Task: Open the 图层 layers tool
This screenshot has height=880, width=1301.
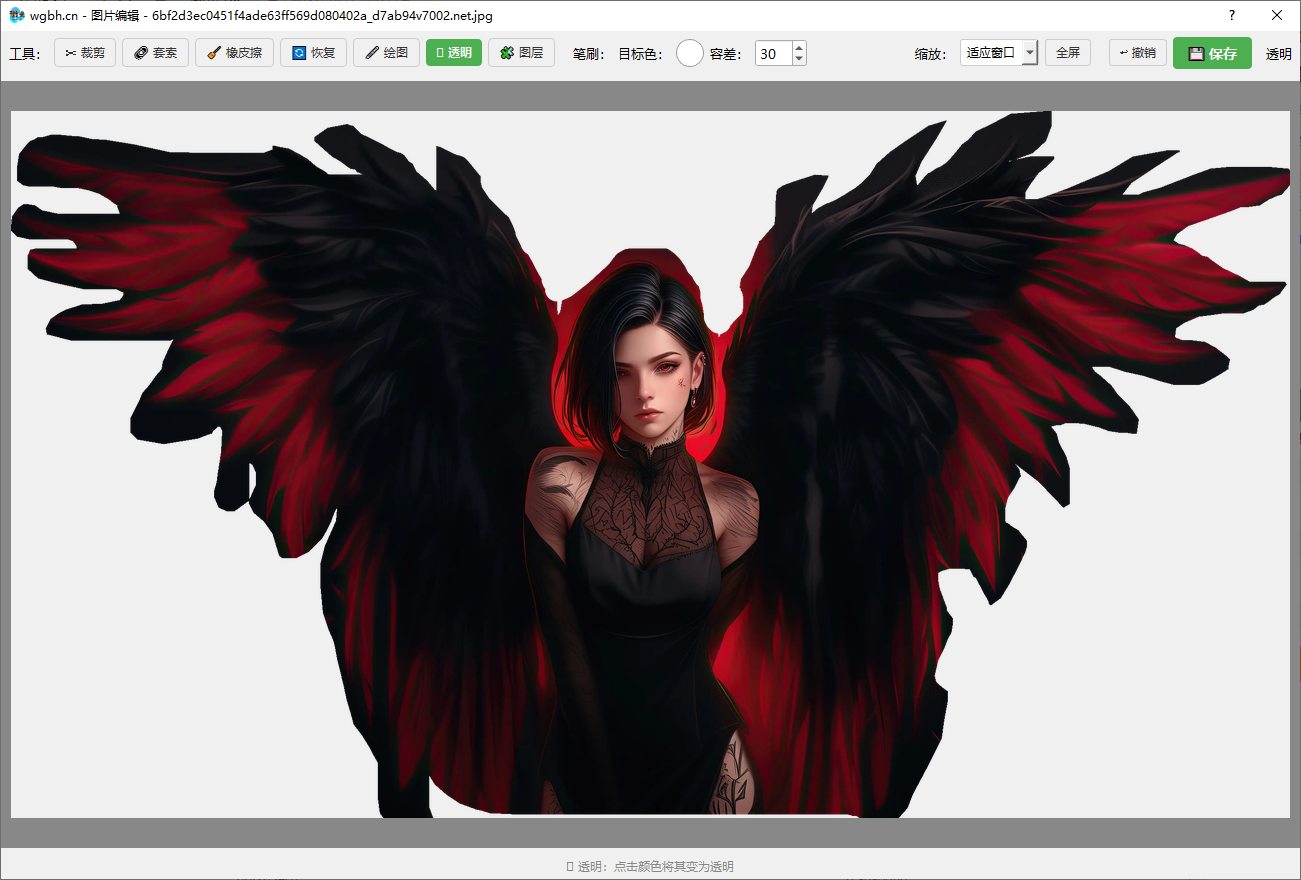Action: tap(521, 53)
